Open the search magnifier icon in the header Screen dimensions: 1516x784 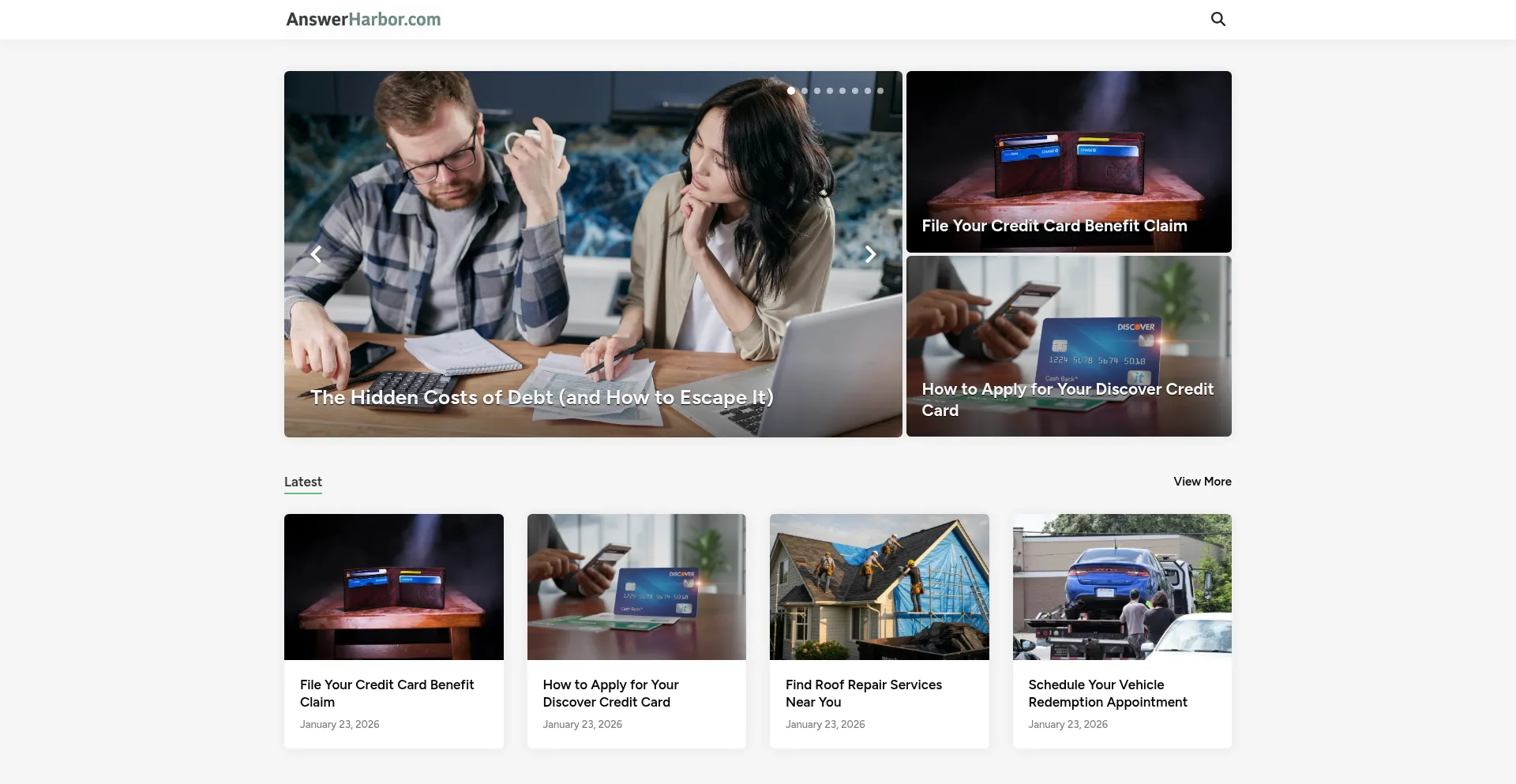coord(1218,19)
